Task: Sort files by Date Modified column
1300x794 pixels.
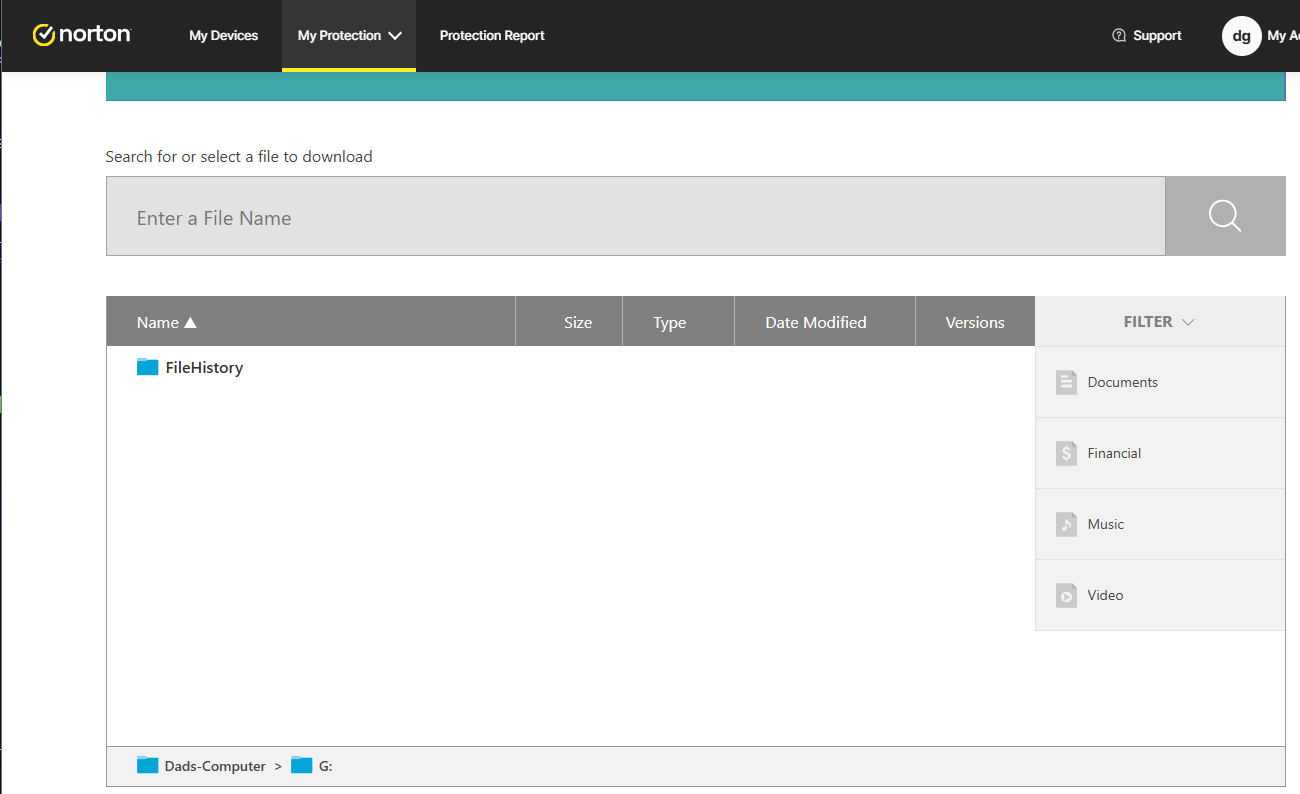Action: [815, 322]
